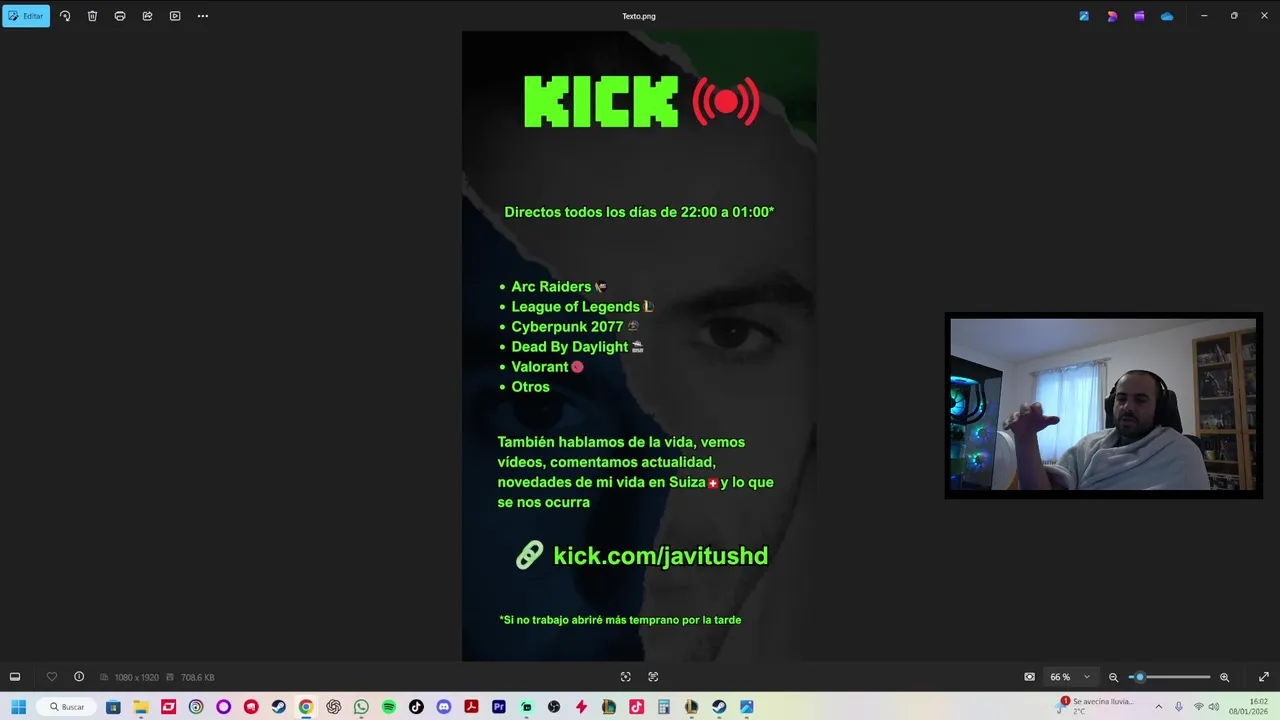Open the OneDrive cloud icon
The height and width of the screenshot is (720, 1280).
pos(1167,16)
